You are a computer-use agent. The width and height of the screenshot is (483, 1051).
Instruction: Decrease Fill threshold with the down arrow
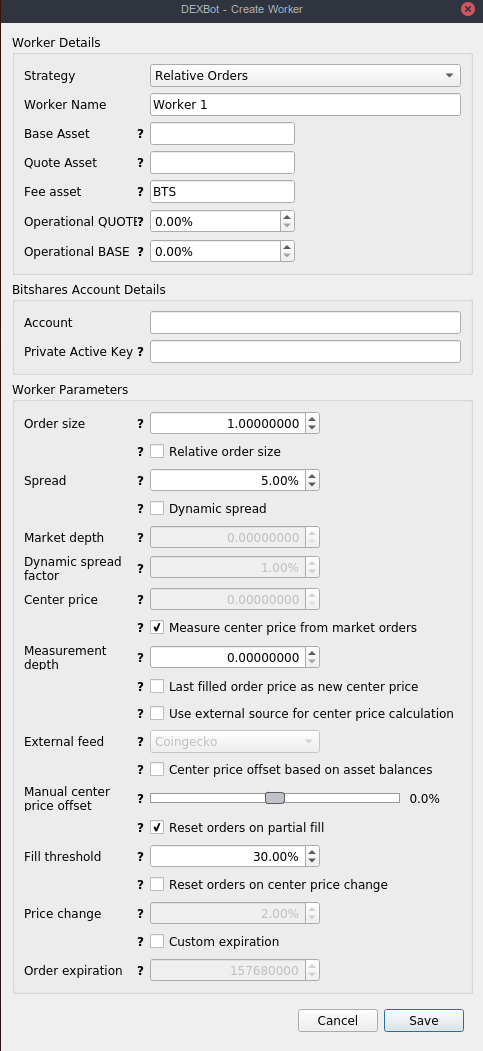312,861
